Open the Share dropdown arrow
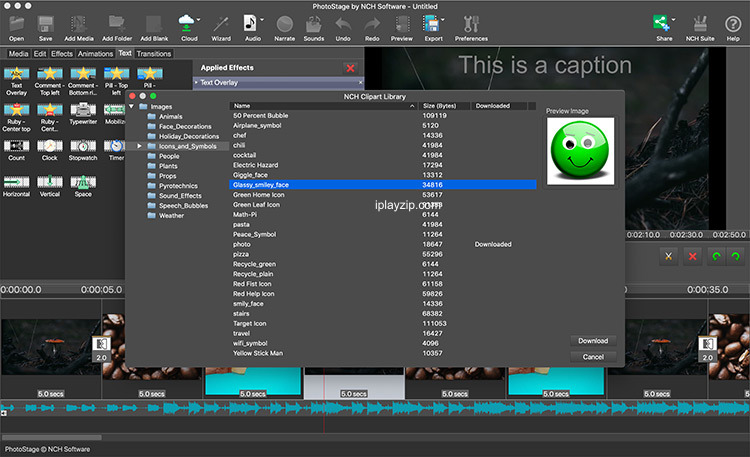This screenshot has width=750, height=457. [673, 20]
